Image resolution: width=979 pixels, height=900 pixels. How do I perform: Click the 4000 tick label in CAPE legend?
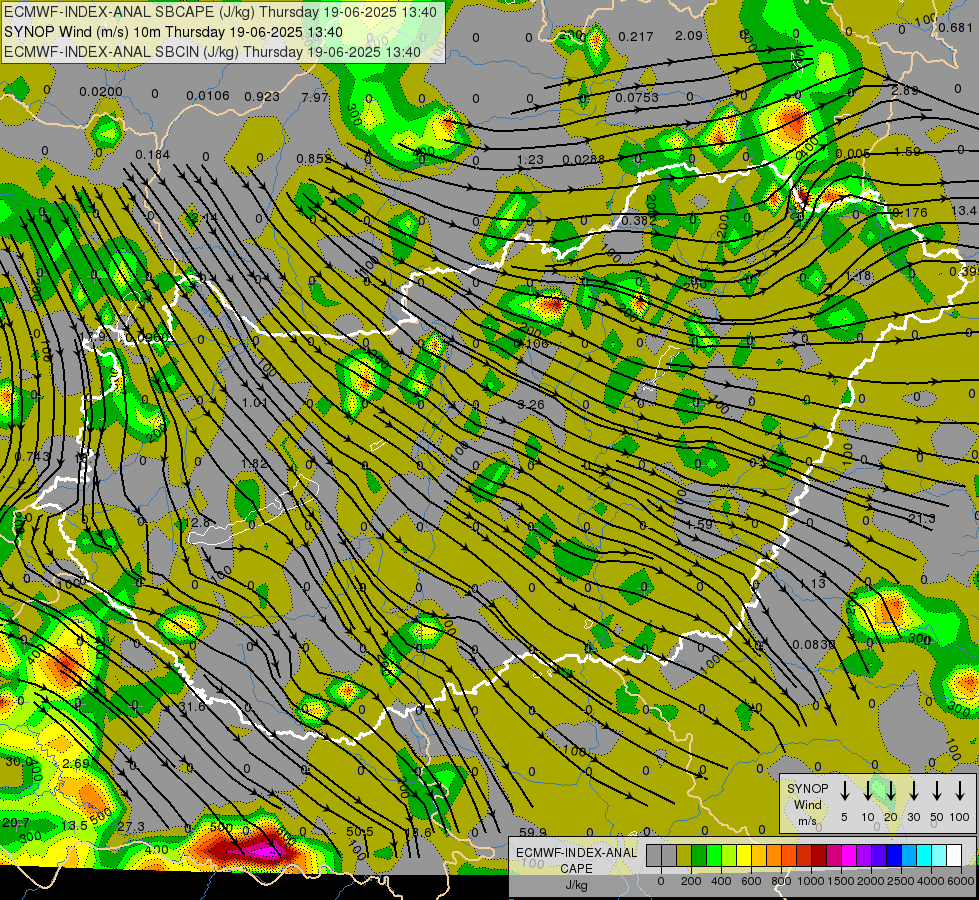point(931,881)
